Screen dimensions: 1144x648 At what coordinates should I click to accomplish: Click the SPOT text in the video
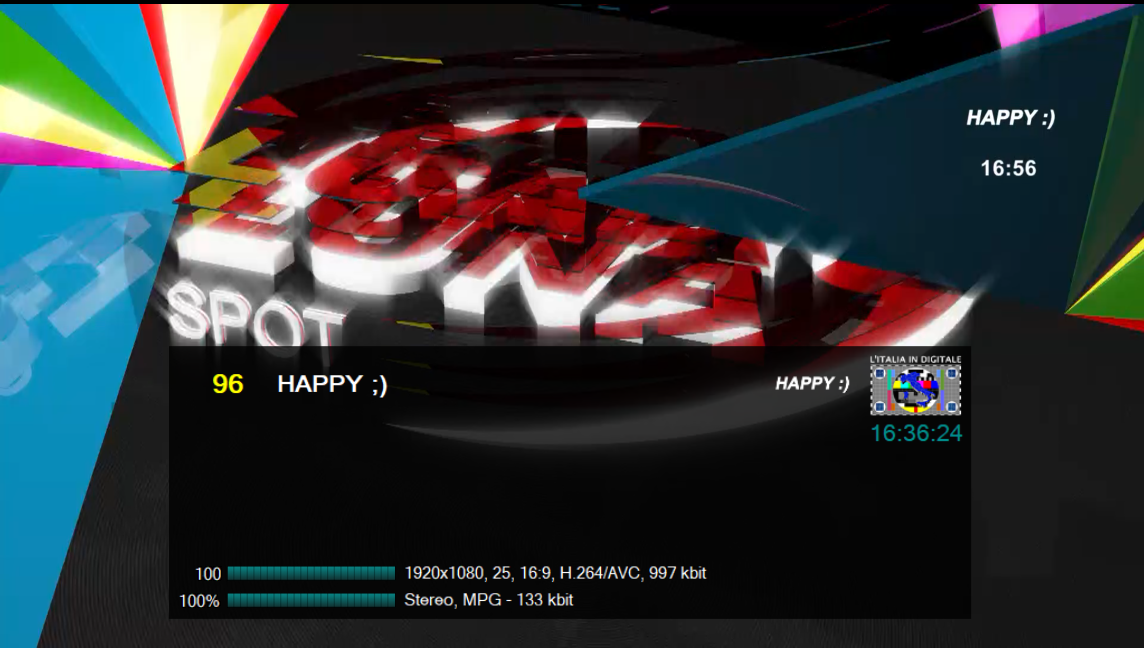pos(255,313)
